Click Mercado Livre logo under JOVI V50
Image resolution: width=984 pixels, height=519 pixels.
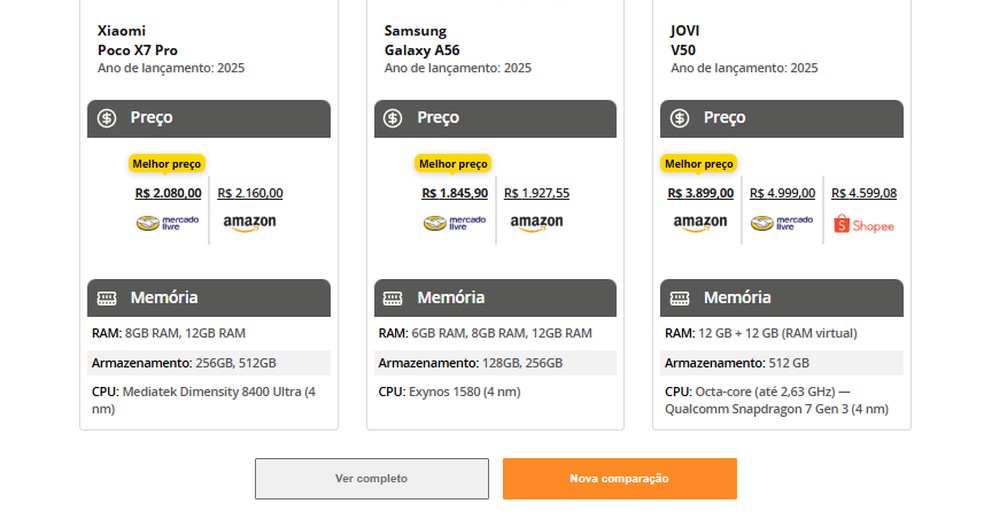point(782,223)
